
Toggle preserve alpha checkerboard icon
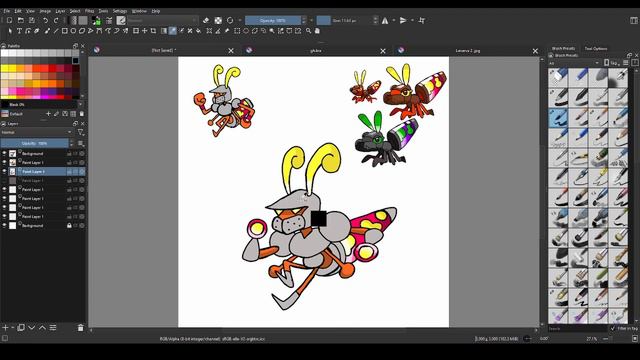click(218, 20)
